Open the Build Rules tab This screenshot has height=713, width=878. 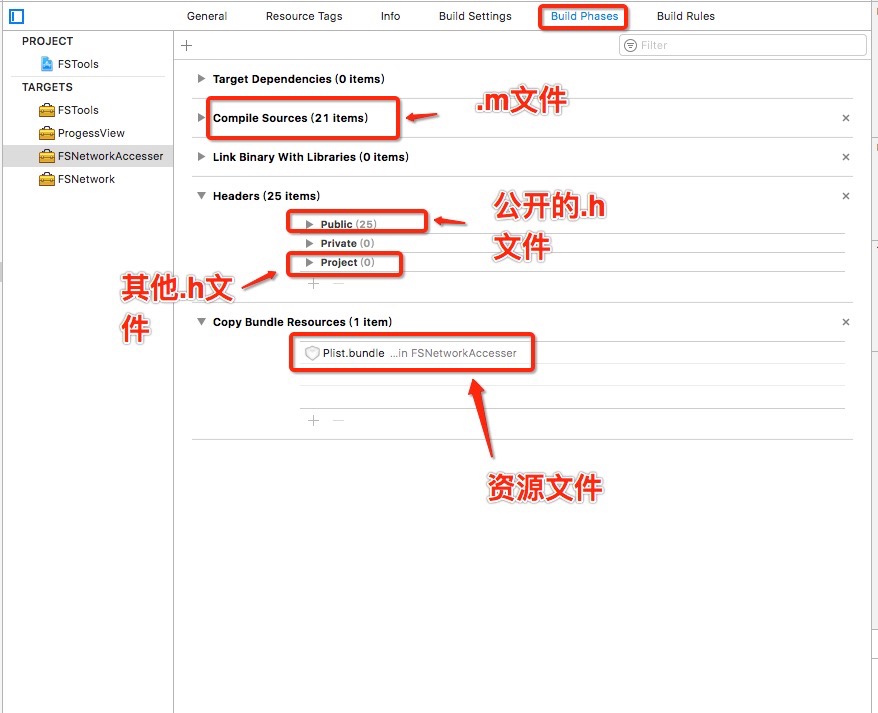tap(685, 16)
